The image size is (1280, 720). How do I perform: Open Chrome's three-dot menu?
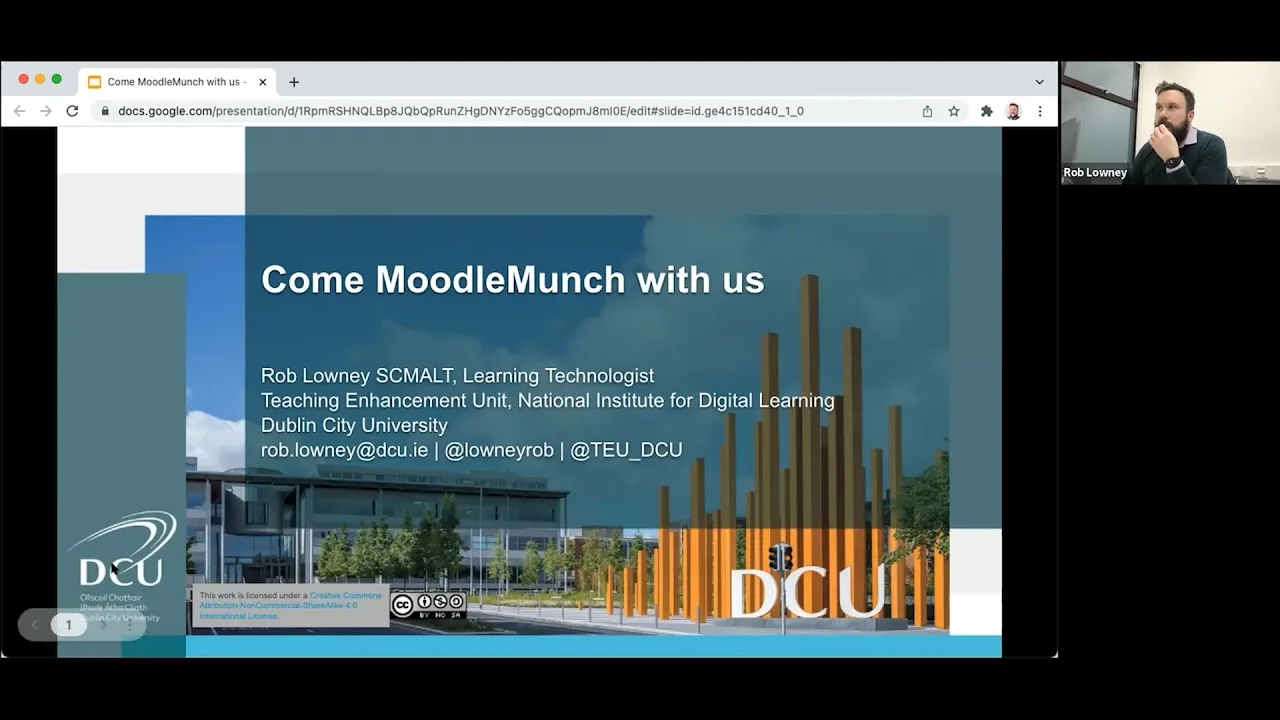(x=1040, y=111)
